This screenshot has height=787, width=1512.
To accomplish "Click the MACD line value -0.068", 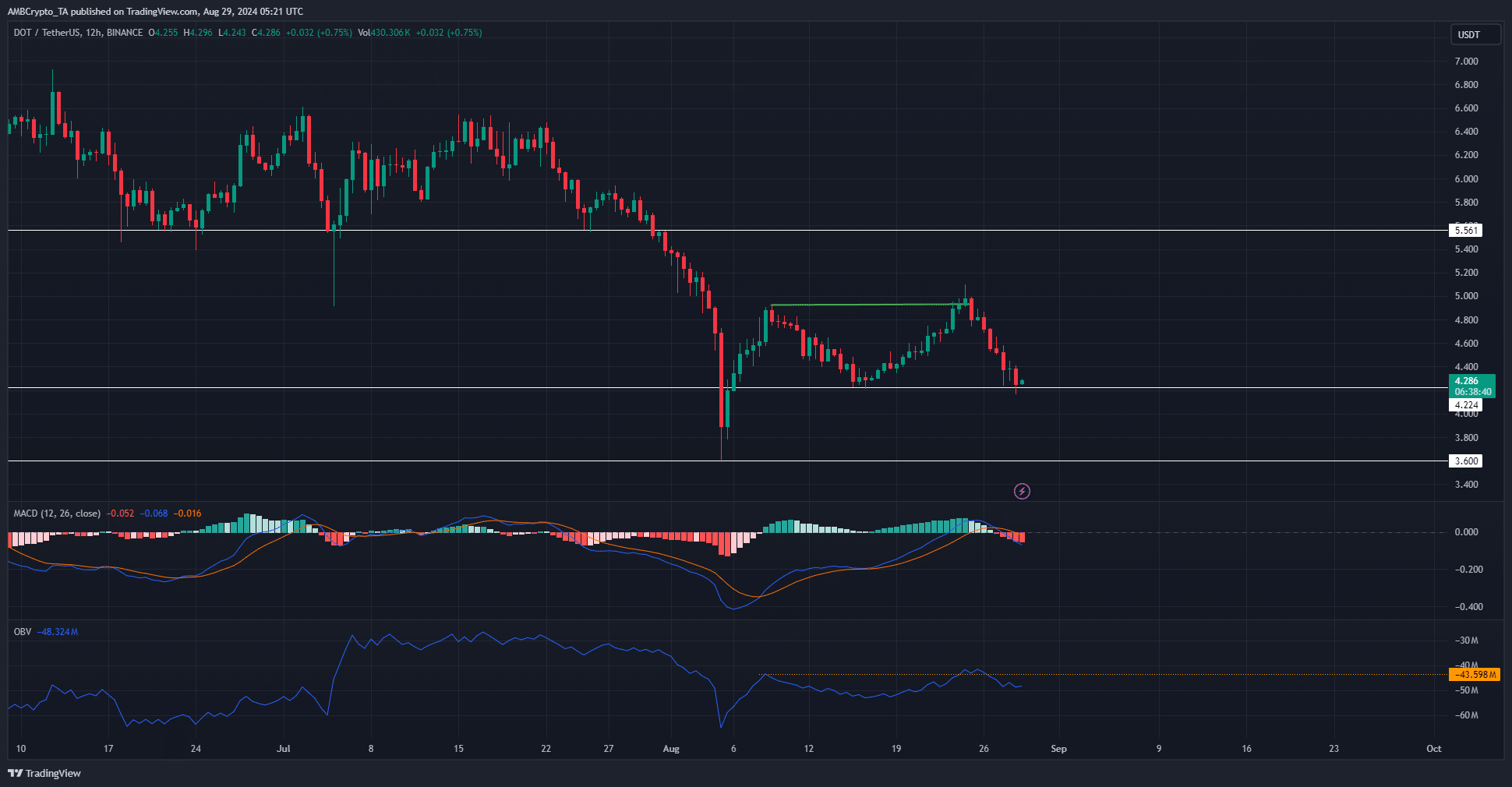I will [x=154, y=513].
